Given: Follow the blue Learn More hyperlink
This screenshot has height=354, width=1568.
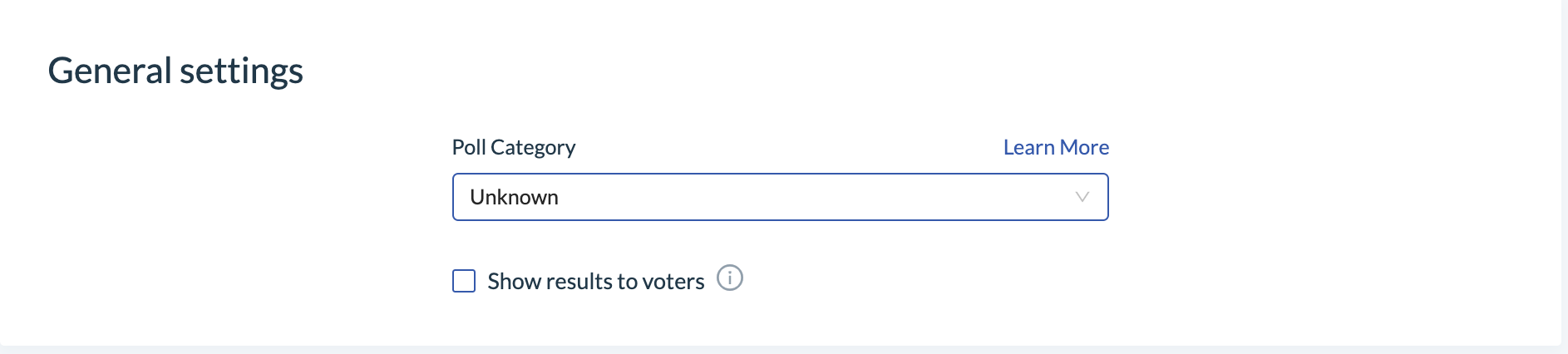Looking at the screenshot, I should click(x=1056, y=147).
